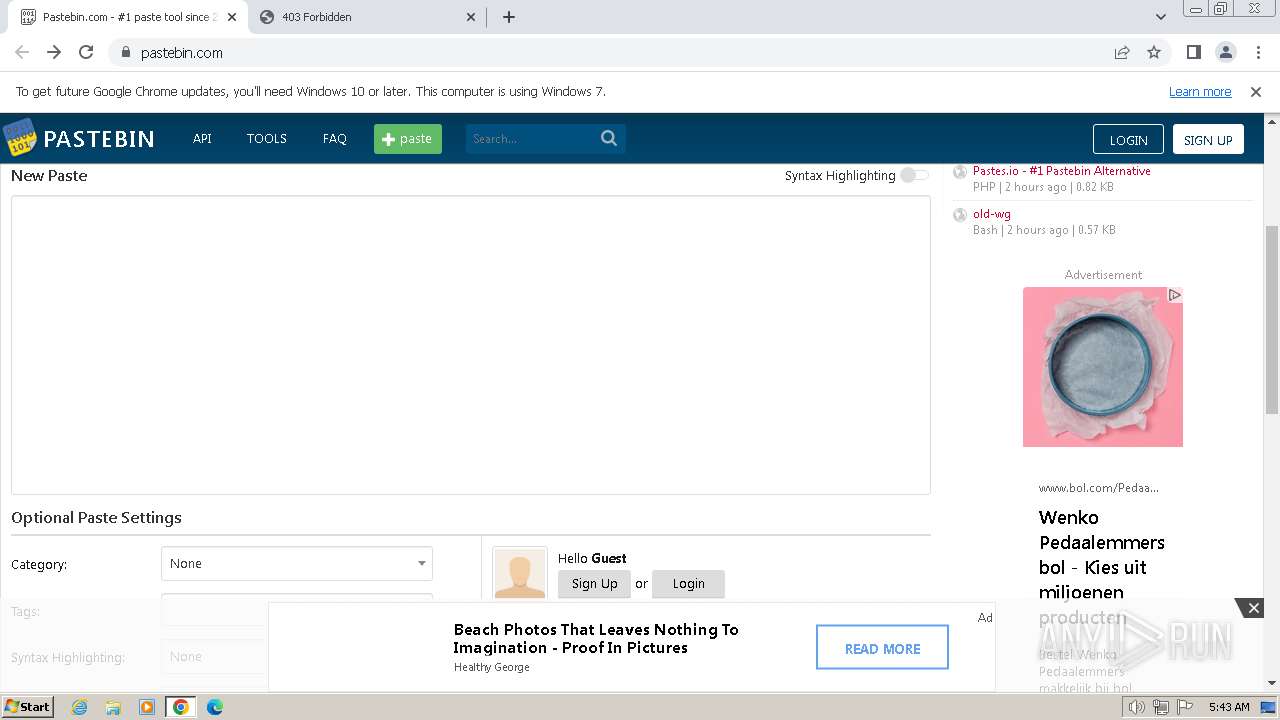
Task: Open the Pastes.io paste link
Action: [x=1061, y=171]
